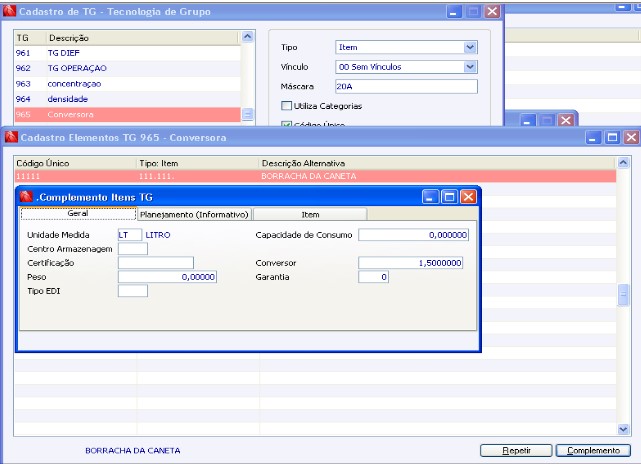Click the Peso field showing 0,00000
This screenshot has height=464, width=641.
(x=167, y=277)
